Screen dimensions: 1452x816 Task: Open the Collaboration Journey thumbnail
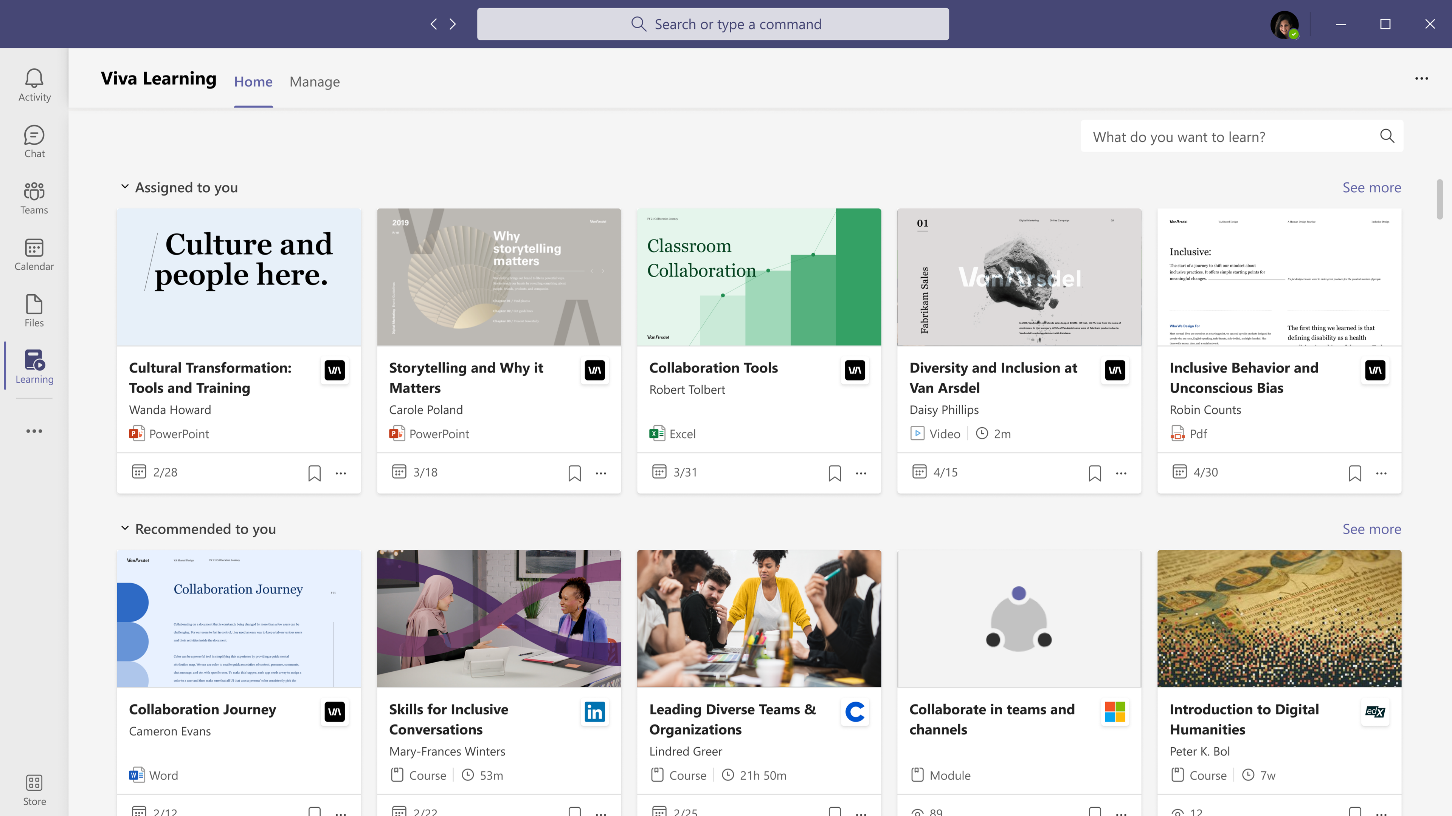coord(239,619)
